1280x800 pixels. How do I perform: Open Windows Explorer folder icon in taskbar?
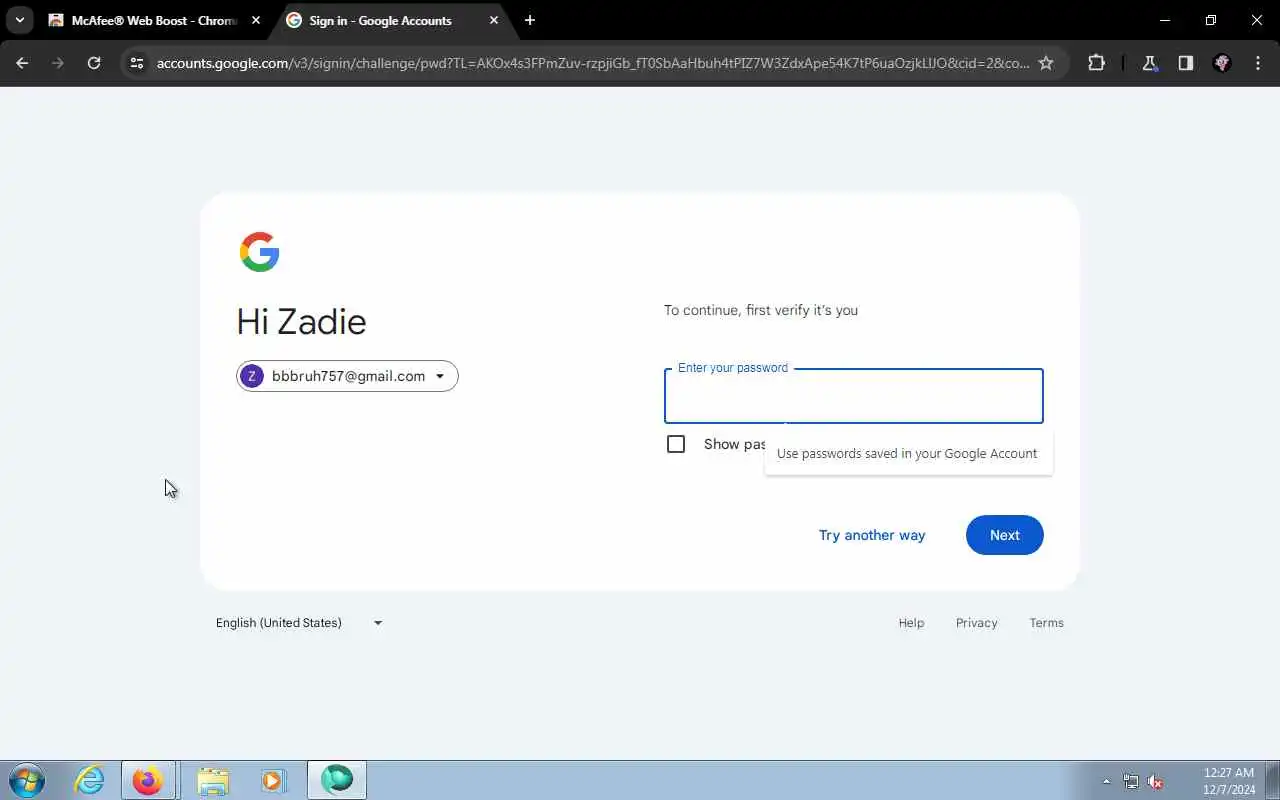click(x=213, y=780)
